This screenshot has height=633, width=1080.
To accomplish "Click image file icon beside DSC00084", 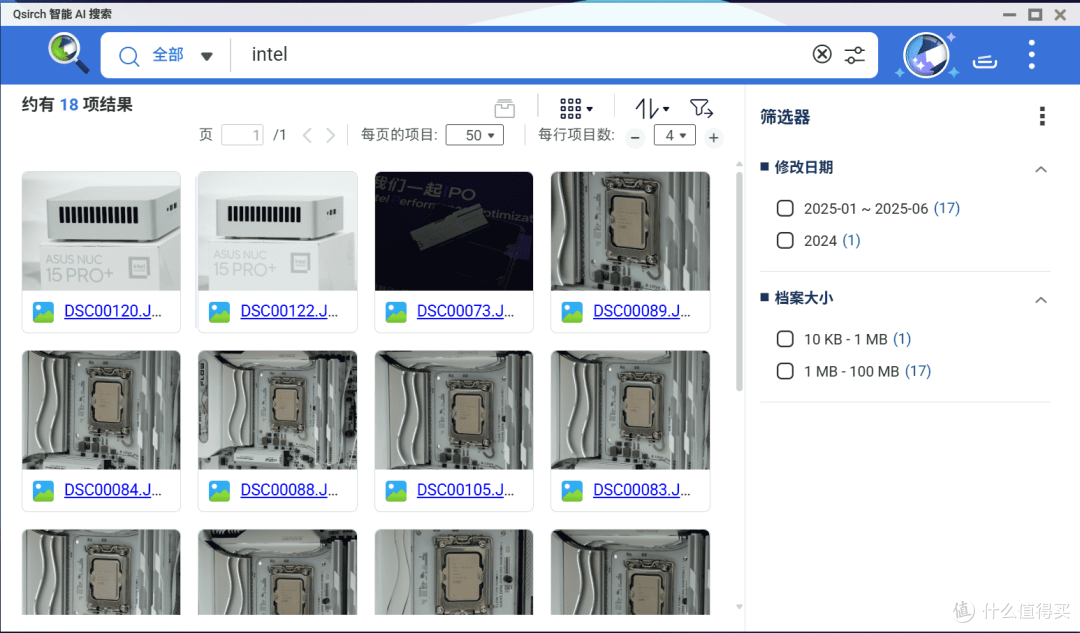I will [43, 491].
